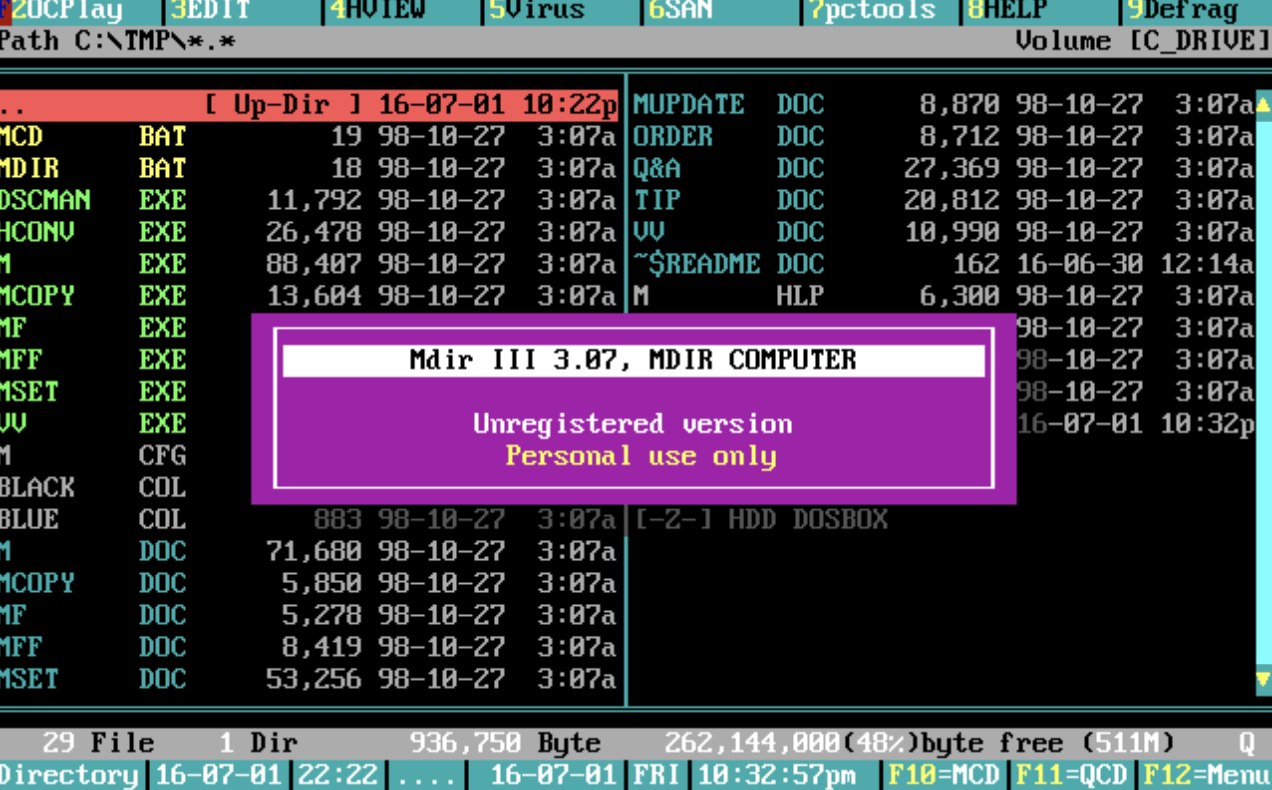
Task: Select the MCOPY DOC file
Action: (309, 585)
